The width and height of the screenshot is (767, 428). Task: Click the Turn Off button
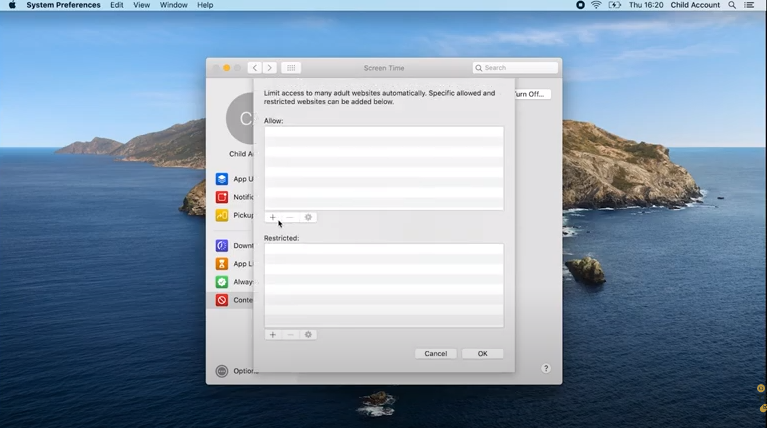[532, 94]
